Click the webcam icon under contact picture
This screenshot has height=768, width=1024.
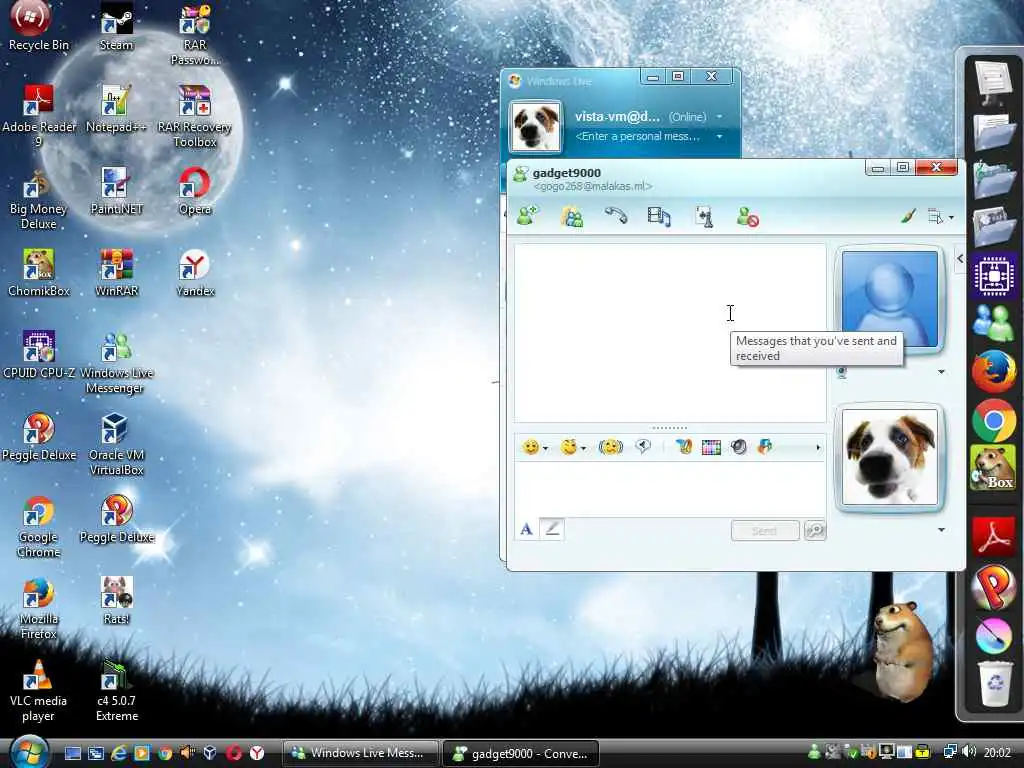pyautogui.click(x=842, y=372)
